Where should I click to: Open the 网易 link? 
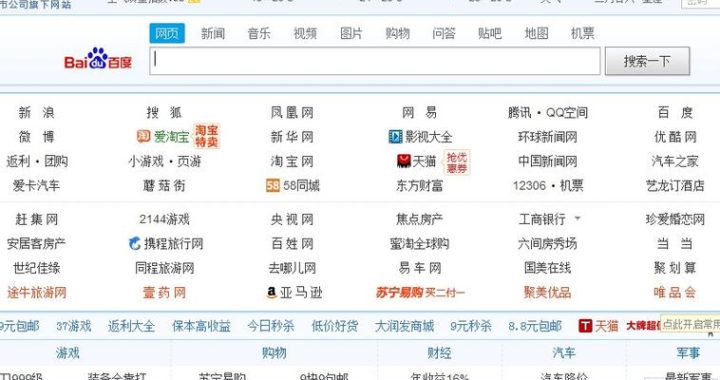point(420,112)
